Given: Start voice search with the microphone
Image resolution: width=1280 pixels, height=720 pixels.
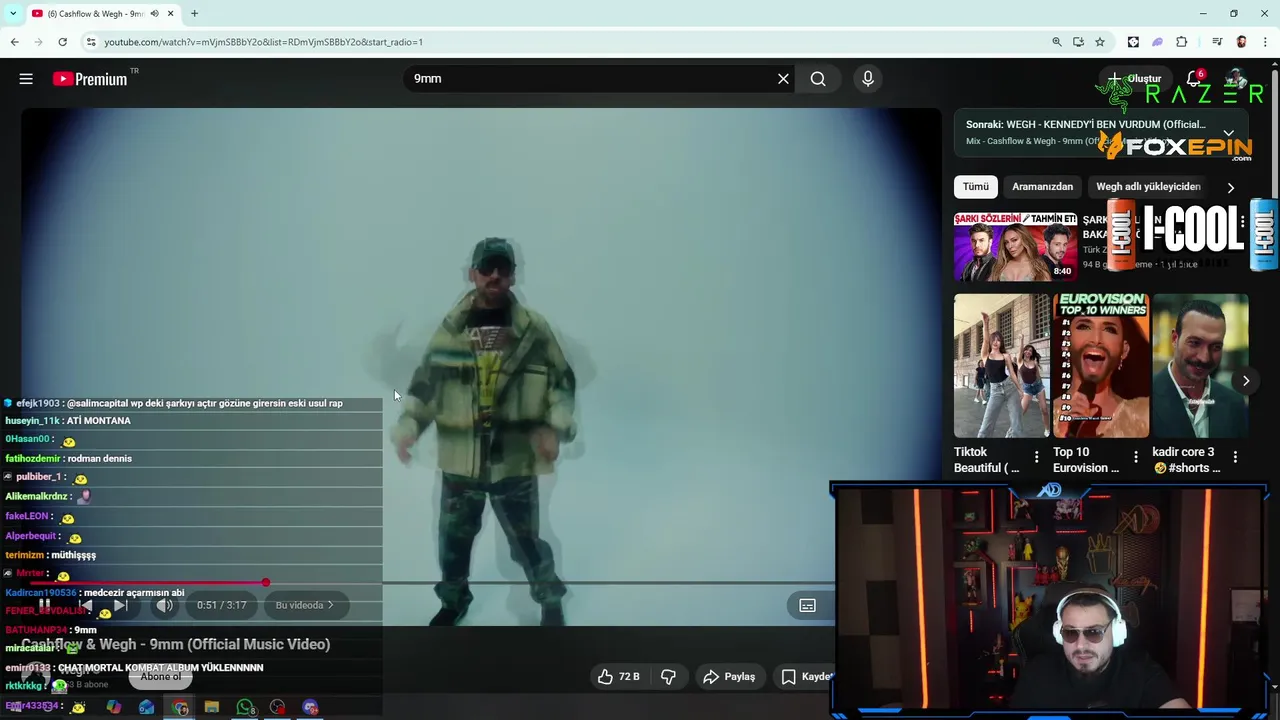Looking at the screenshot, I should [868, 79].
